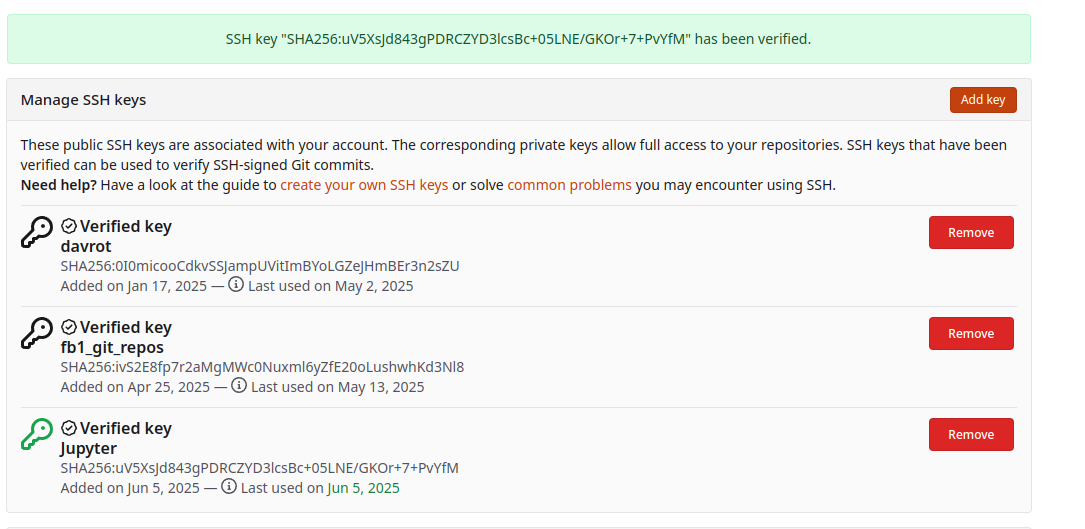This screenshot has width=1085, height=529.
Task: Remove the Jupyter SSH key
Action: pos(971,435)
